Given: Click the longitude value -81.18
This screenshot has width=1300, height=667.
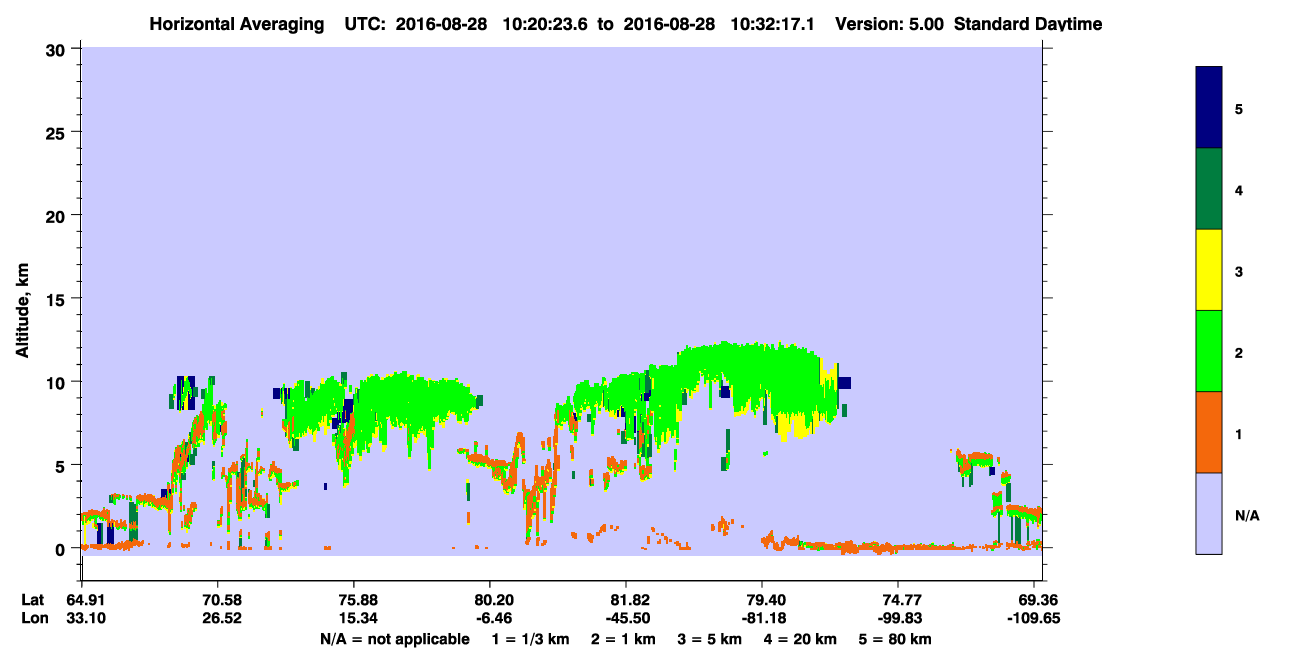Looking at the screenshot, I should click(x=762, y=618).
